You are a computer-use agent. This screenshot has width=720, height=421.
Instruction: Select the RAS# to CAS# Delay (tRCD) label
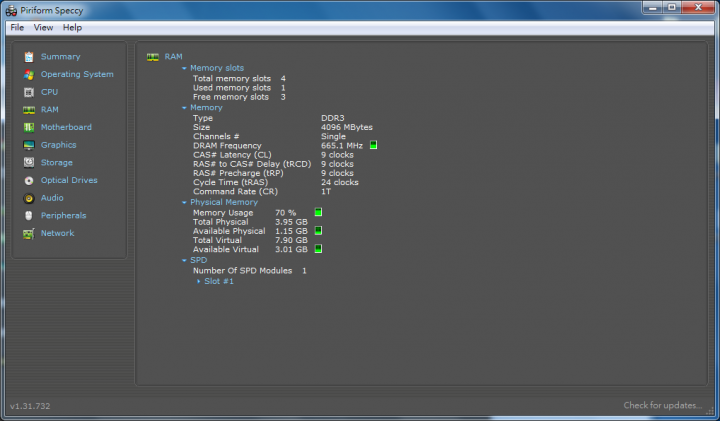pos(252,164)
